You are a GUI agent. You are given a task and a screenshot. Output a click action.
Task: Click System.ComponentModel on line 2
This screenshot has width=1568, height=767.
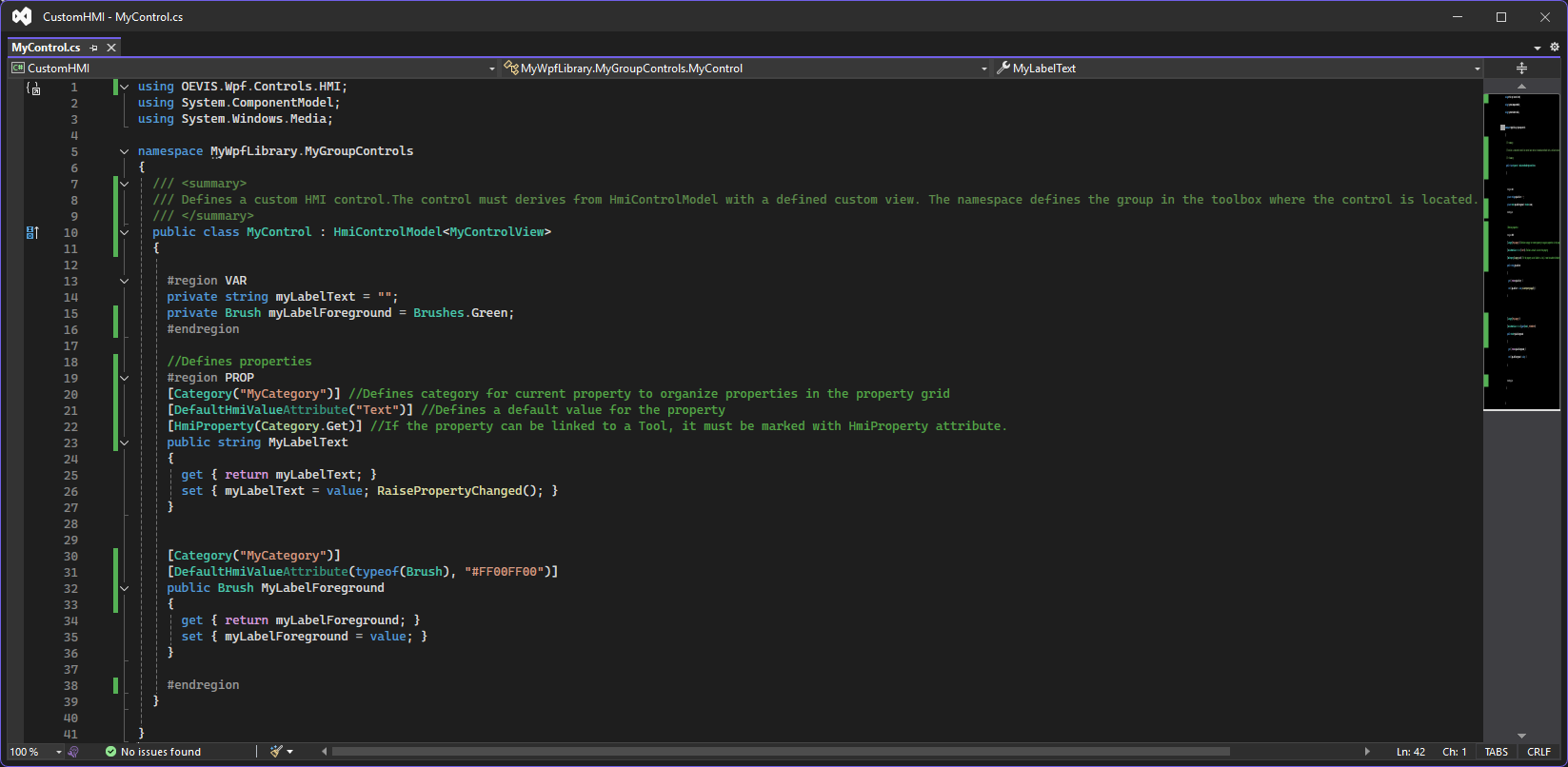tap(257, 103)
